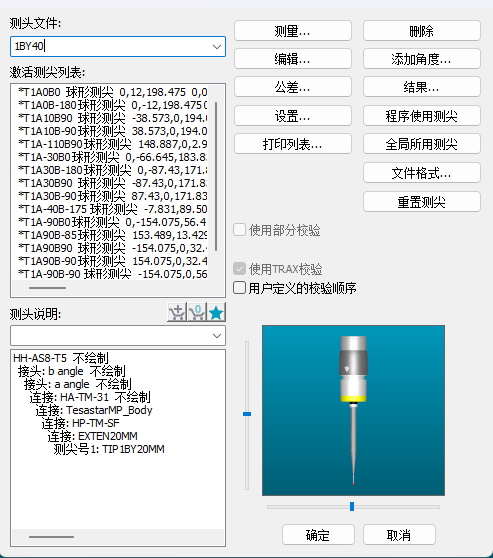Open the 测头说明 dropdown arrow
The height and width of the screenshot is (558, 493).
pyautogui.click(x=216, y=336)
